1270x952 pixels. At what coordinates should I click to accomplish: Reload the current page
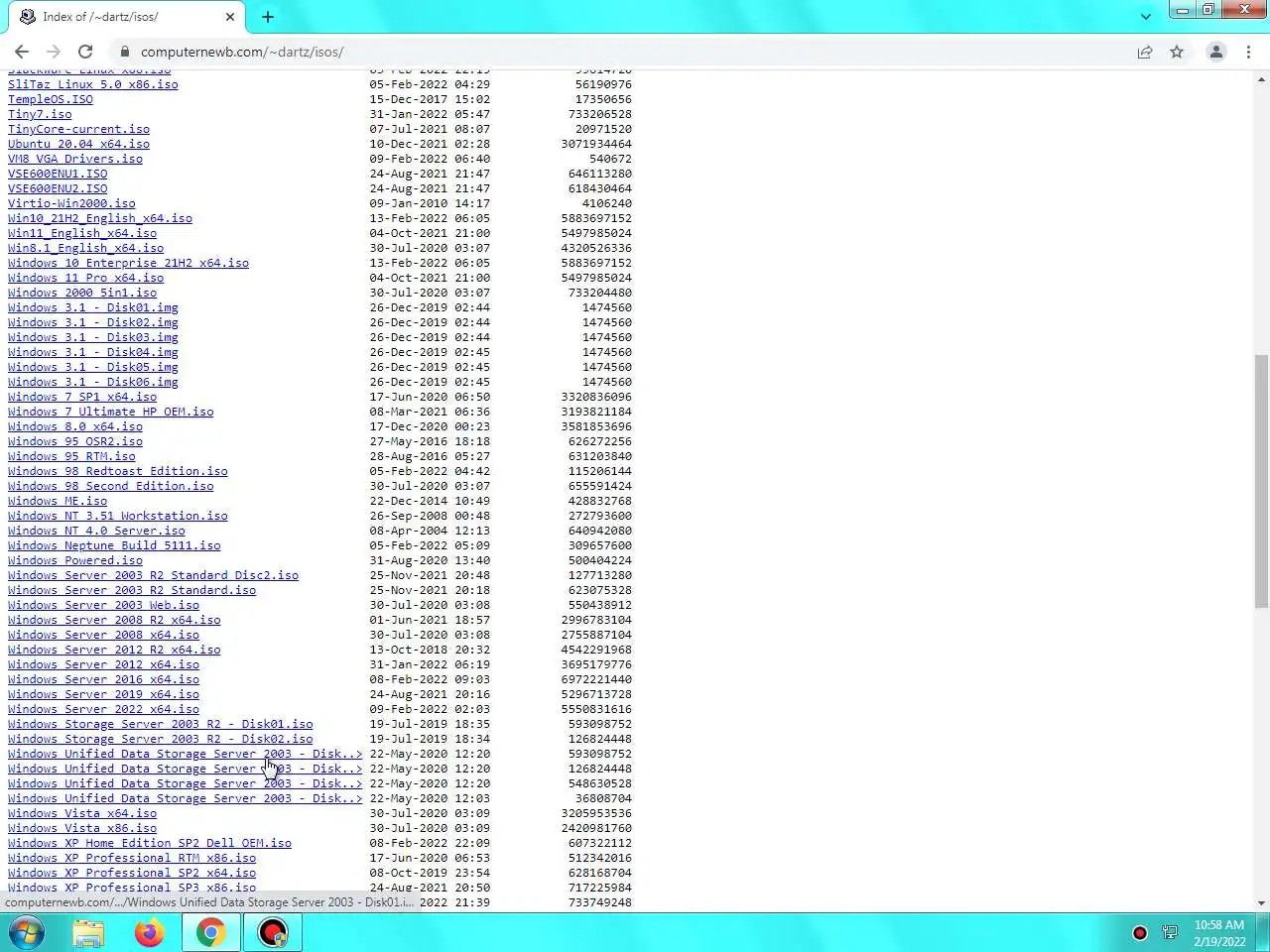pos(85,52)
